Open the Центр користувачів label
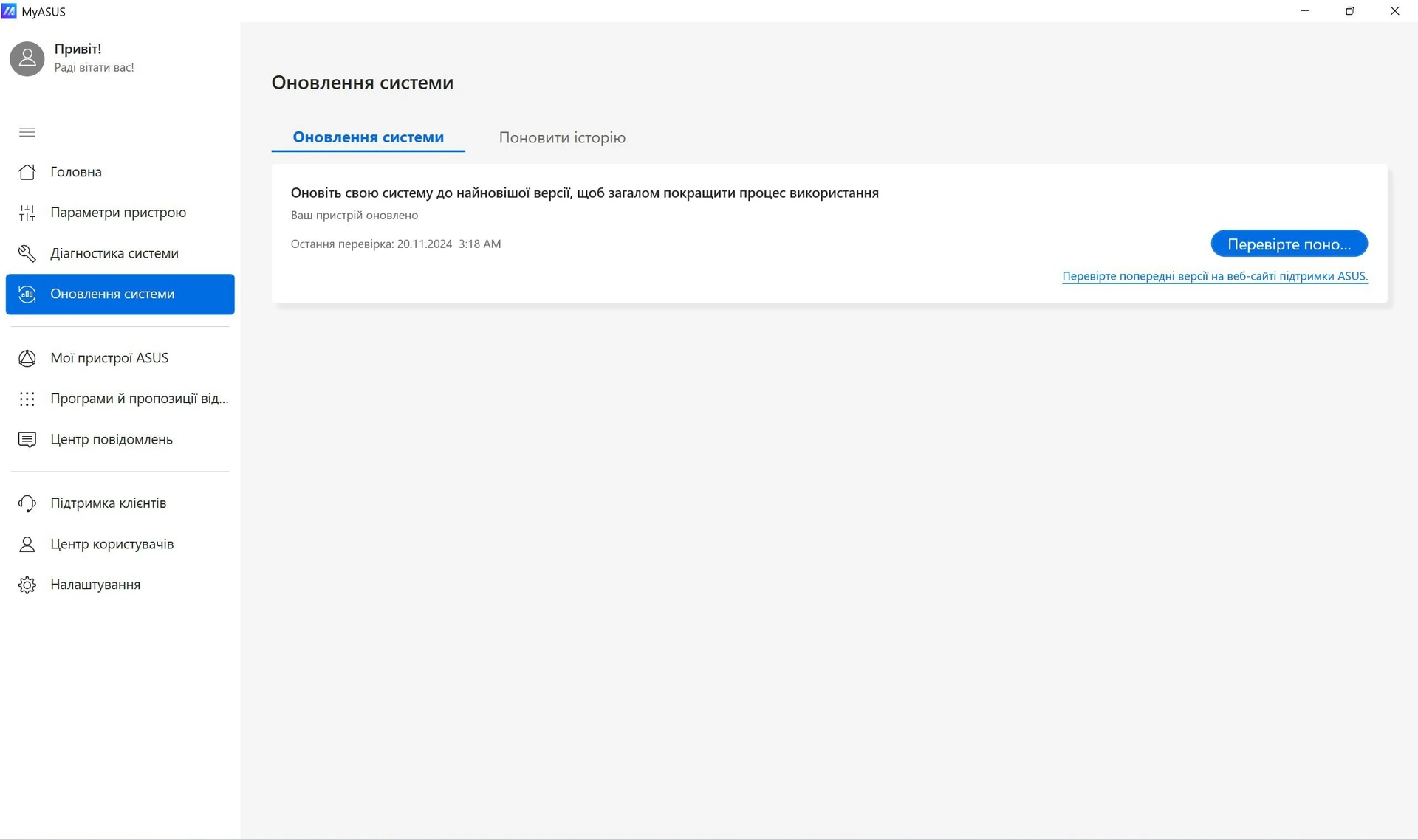 click(112, 544)
